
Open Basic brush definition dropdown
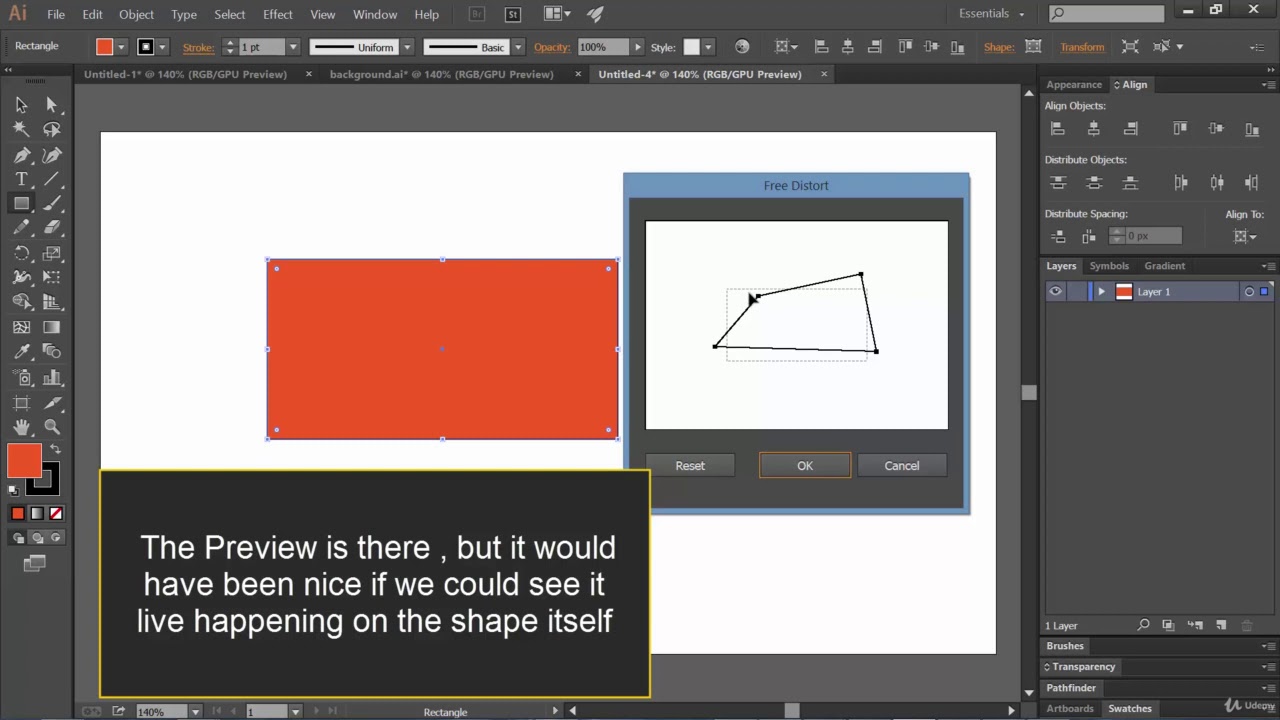[x=518, y=47]
